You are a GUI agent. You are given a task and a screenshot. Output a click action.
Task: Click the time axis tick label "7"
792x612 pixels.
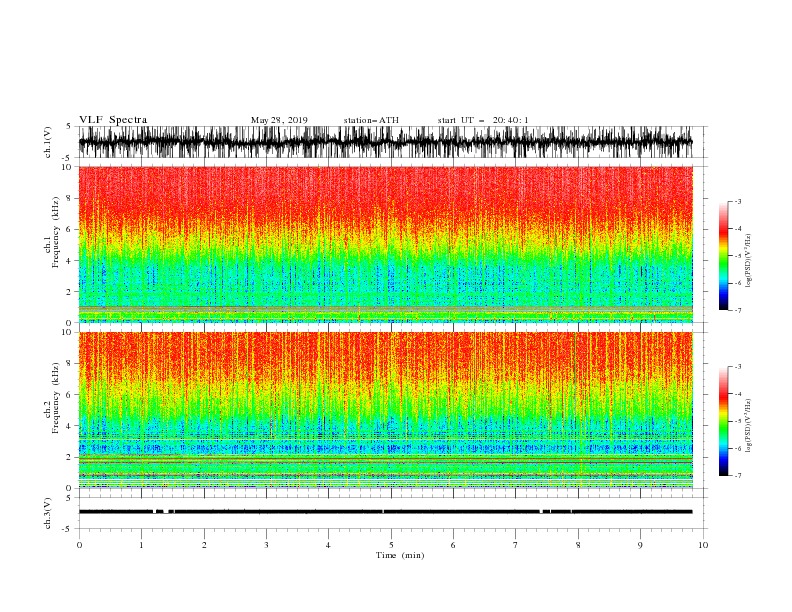tap(516, 545)
